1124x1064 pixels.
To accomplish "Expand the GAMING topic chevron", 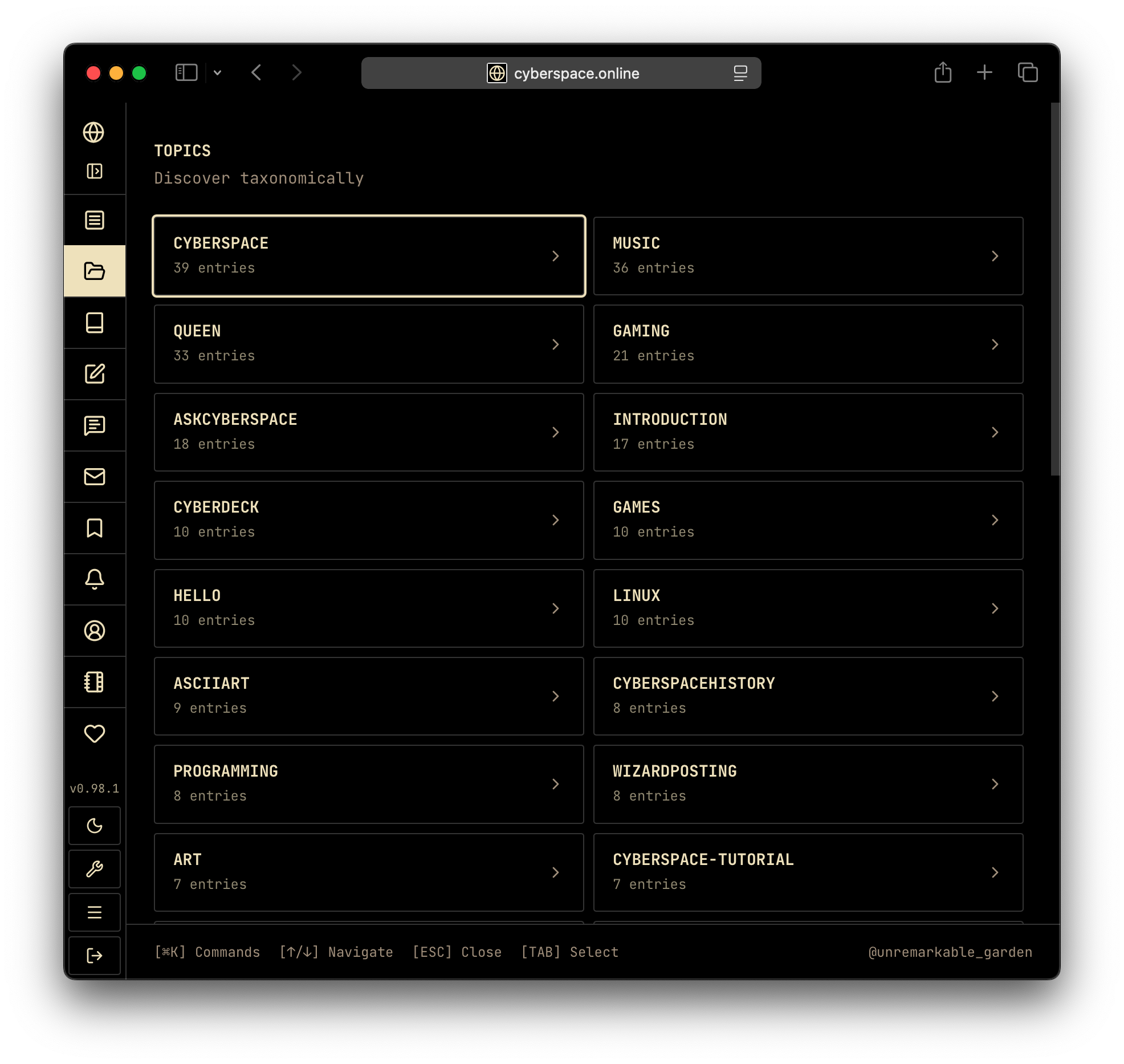I will coord(995,344).
